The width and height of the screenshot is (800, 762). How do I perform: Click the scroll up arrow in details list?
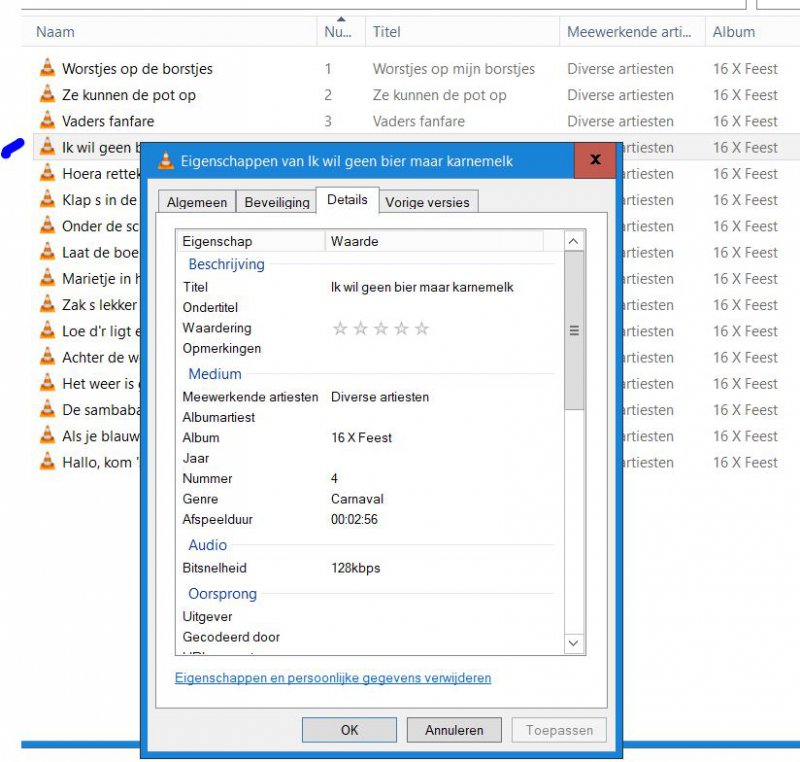point(574,242)
